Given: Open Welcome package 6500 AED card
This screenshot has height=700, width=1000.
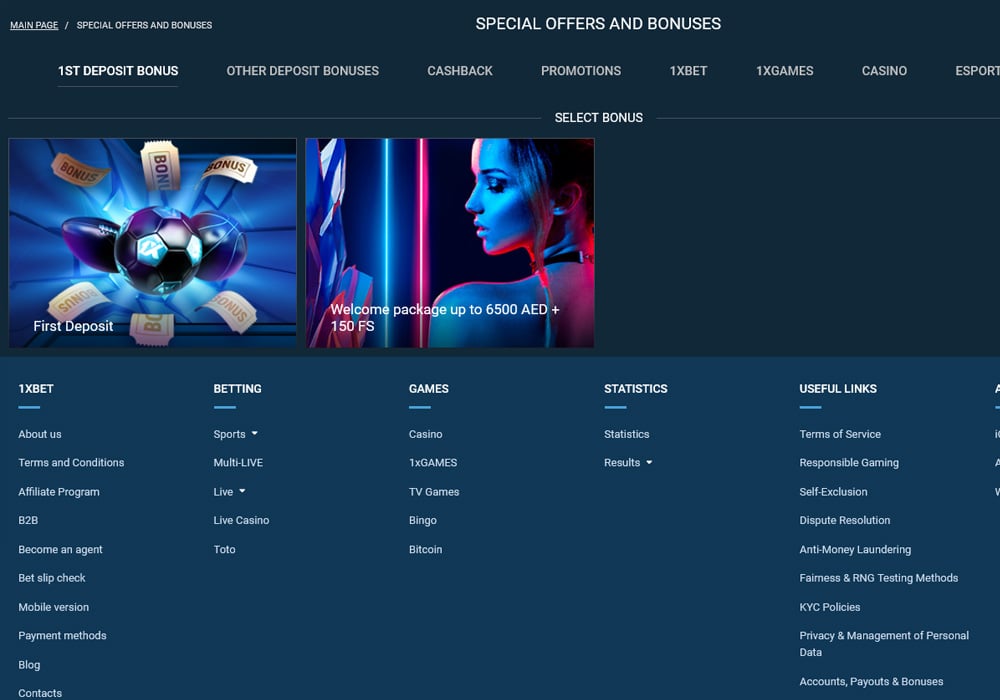Looking at the screenshot, I should coord(450,243).
